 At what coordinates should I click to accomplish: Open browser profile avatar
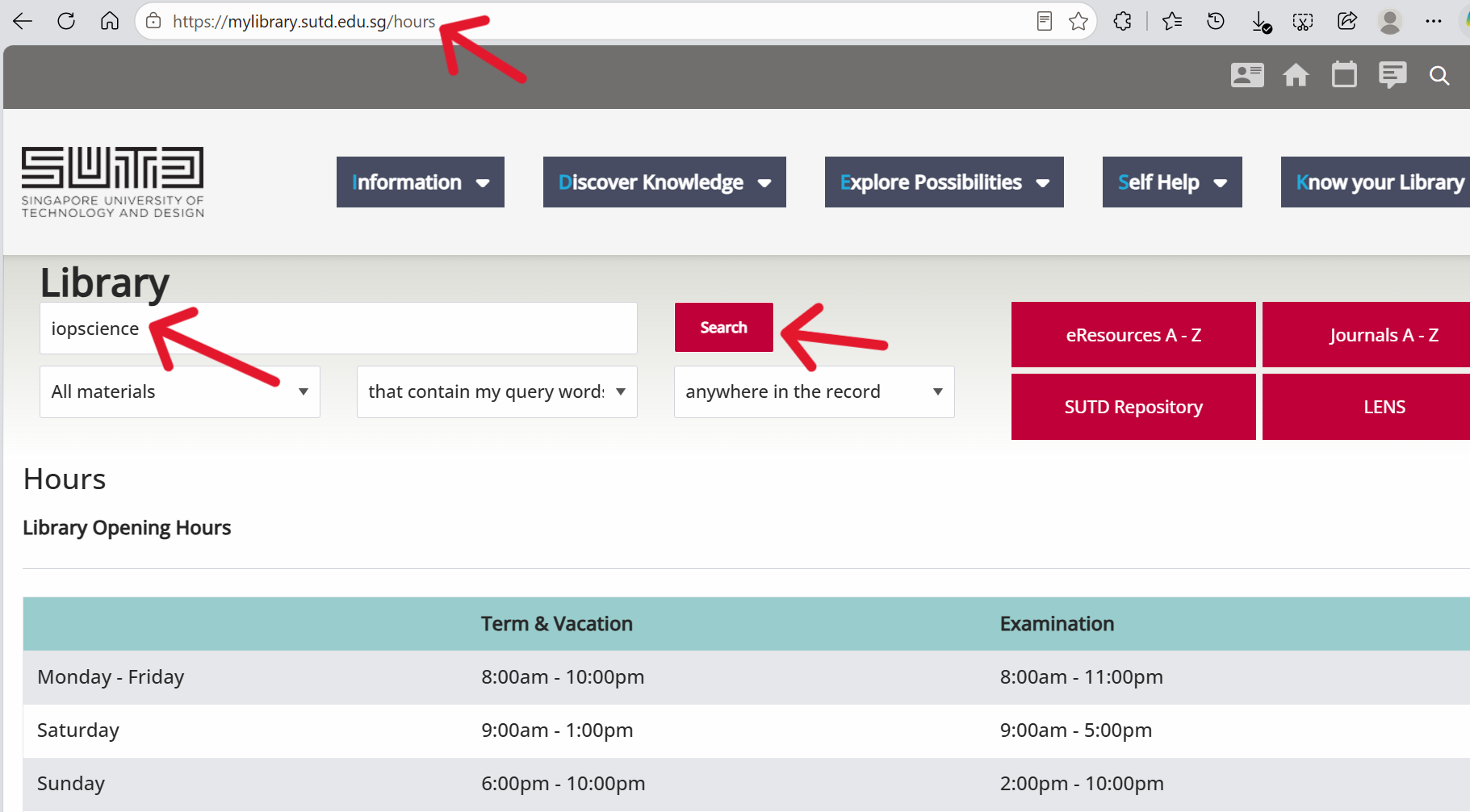[1390, 22]
